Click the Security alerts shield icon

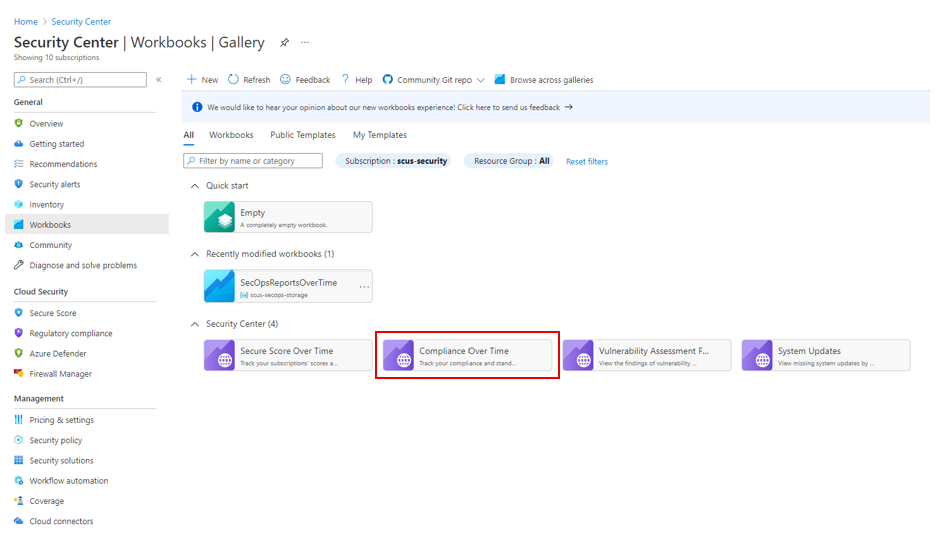[19, 184]
